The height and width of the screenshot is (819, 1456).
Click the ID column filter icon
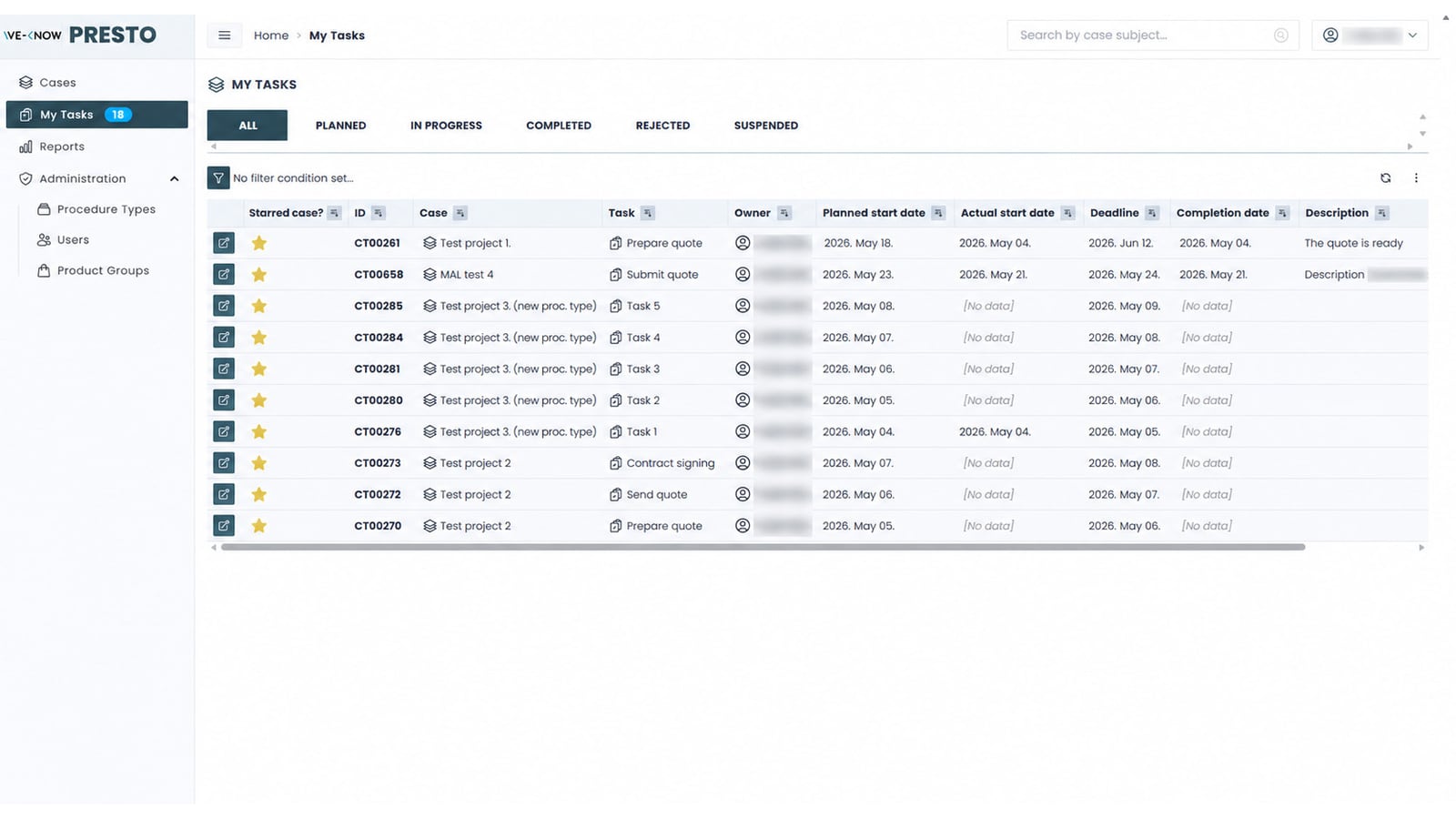click(379, 213)
